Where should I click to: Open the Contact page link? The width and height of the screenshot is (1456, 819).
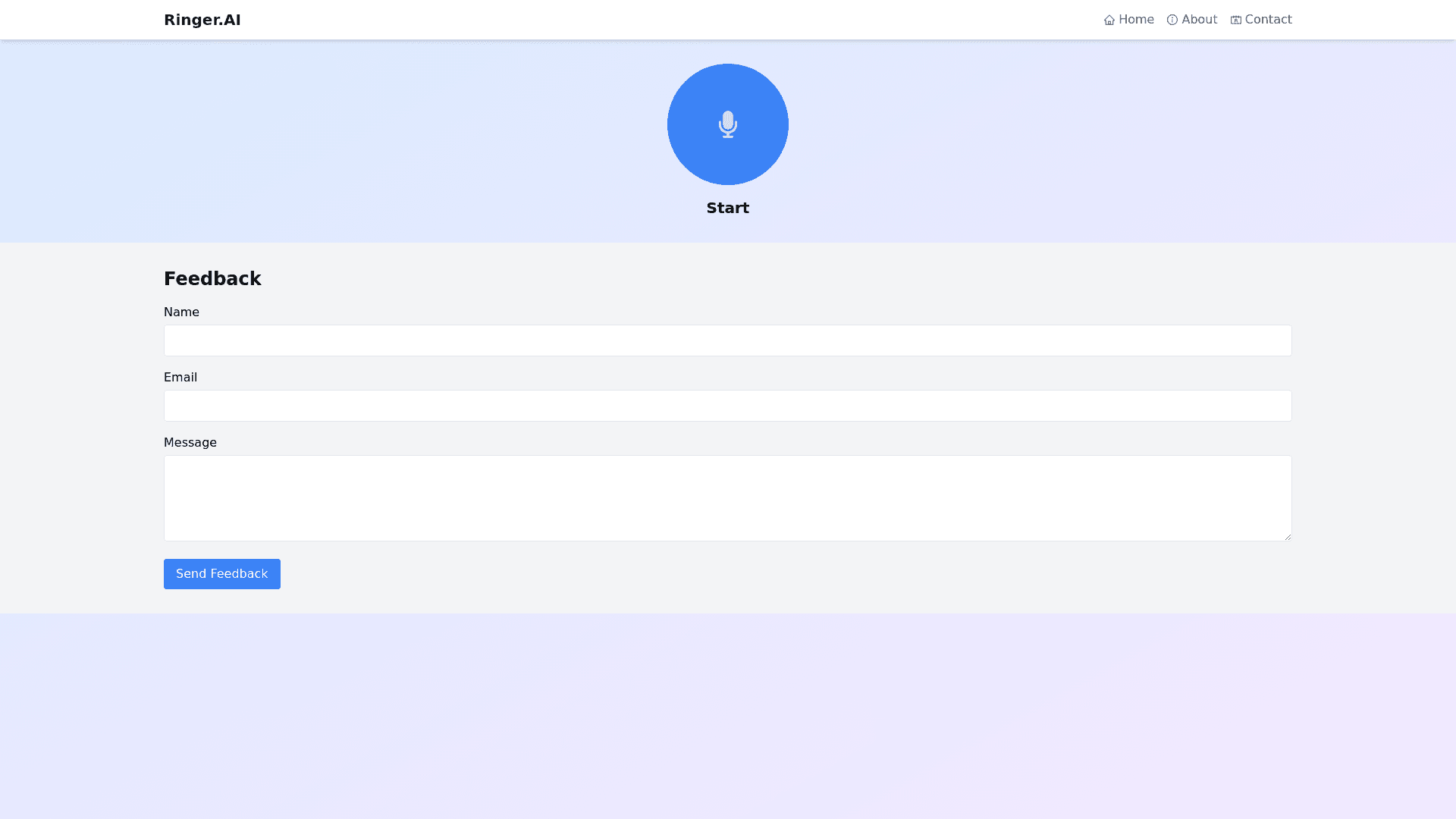(x=1268, y=20)
